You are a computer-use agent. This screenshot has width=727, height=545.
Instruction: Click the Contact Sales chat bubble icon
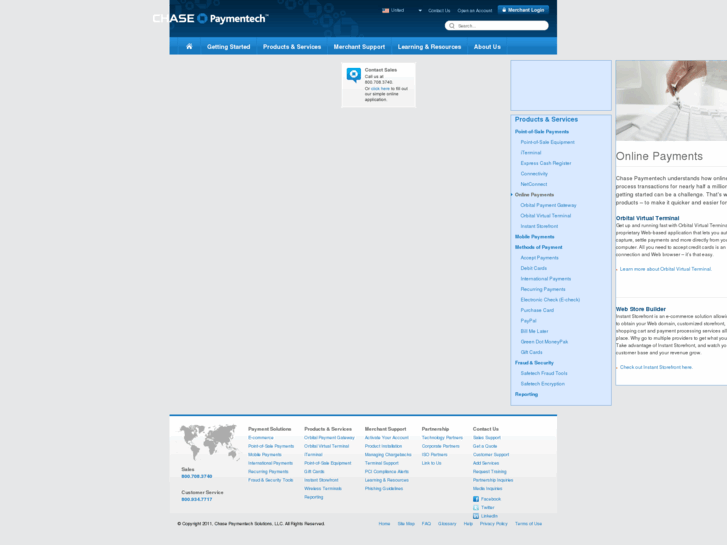click(354, 75)
